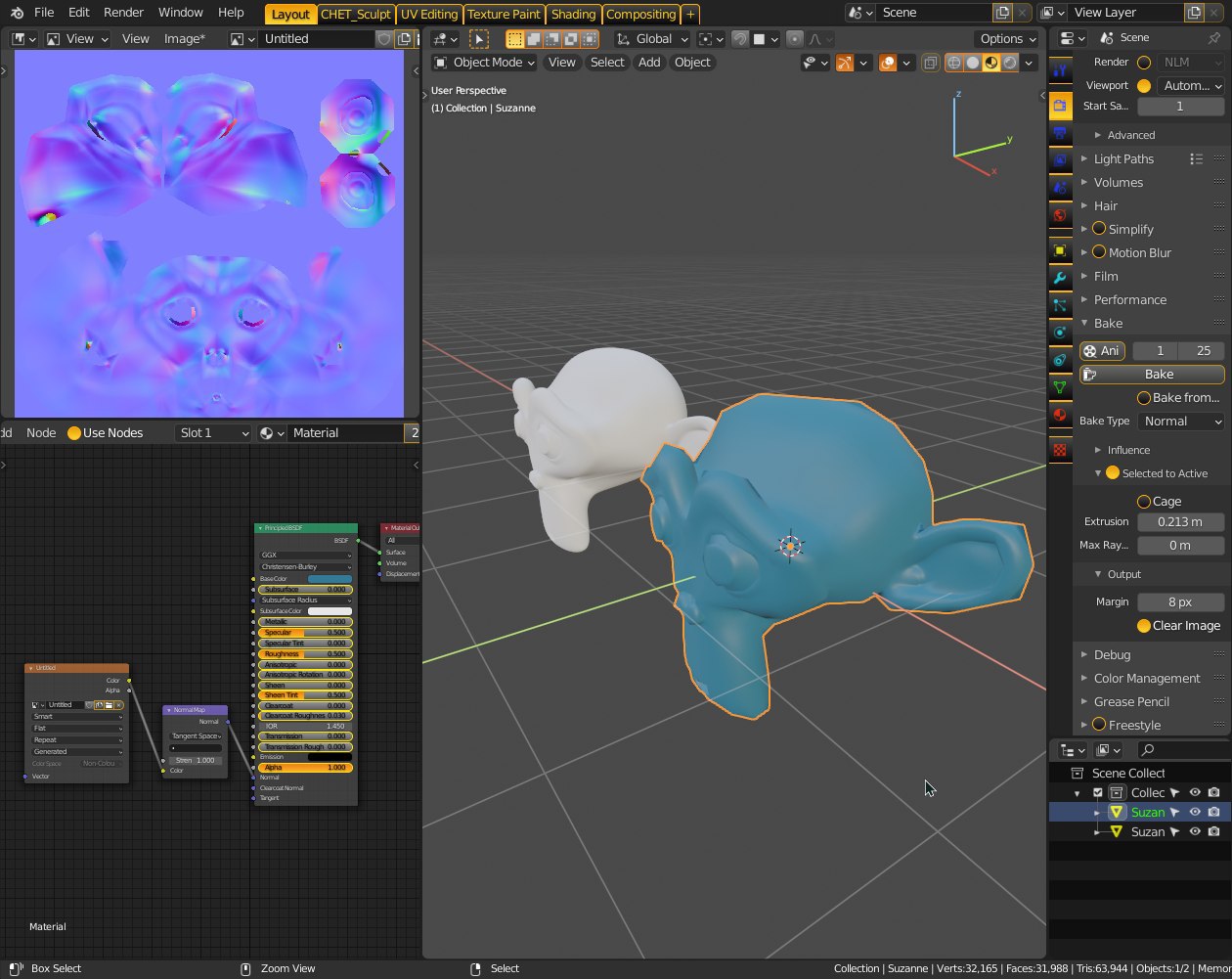
Task: Open the World properties tab
Action: pyautogui.click(x=1060, y=214)
